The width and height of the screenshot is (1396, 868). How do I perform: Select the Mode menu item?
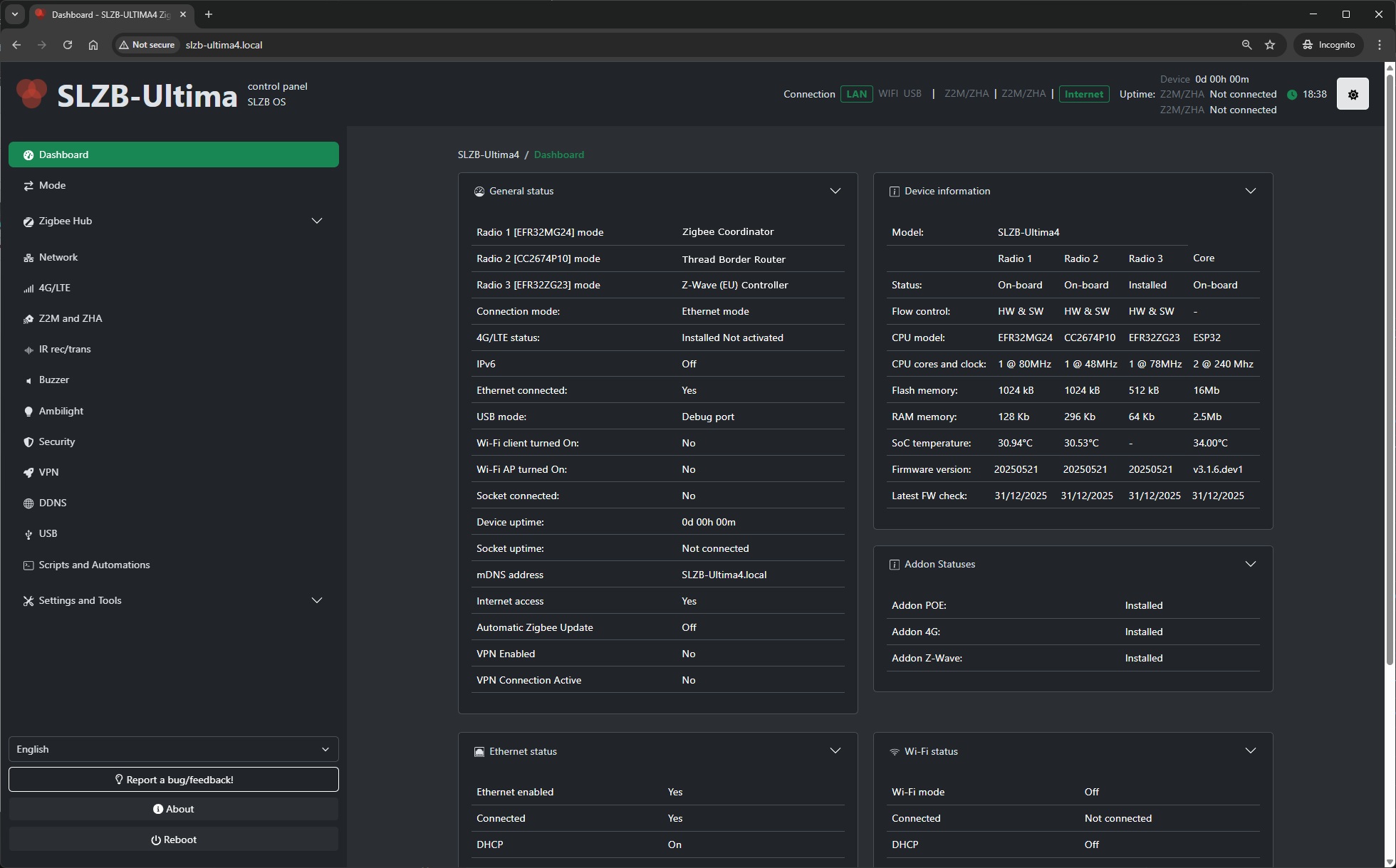tap(52, 185)
